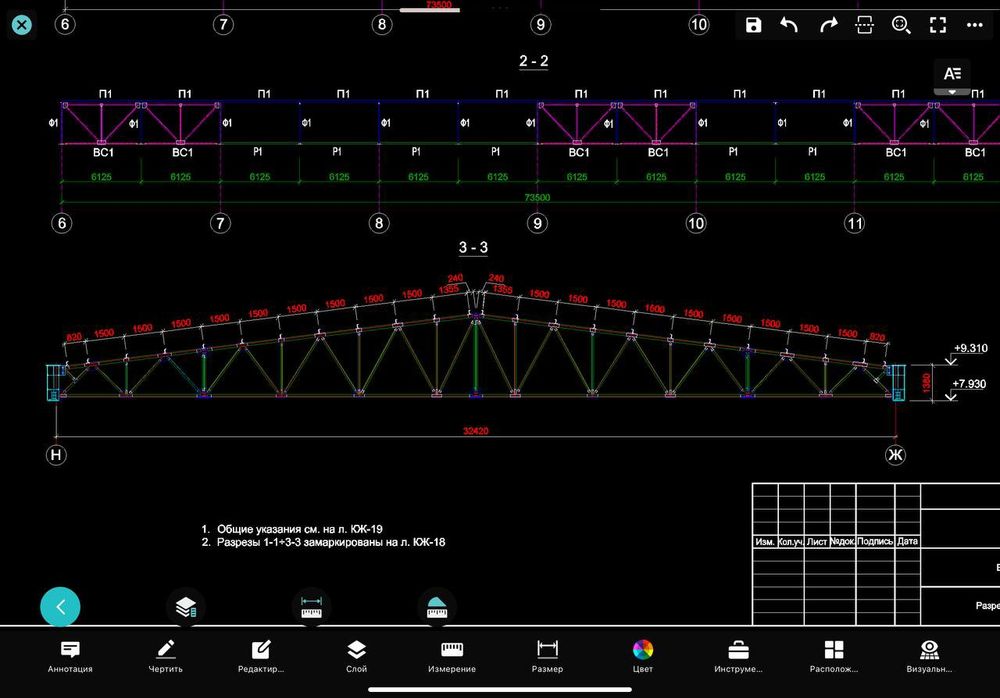Image resolution: width=1000 pixels, height=698 pixels.
Task: Select the elevation mark +9.310
Action: point(971,348)
